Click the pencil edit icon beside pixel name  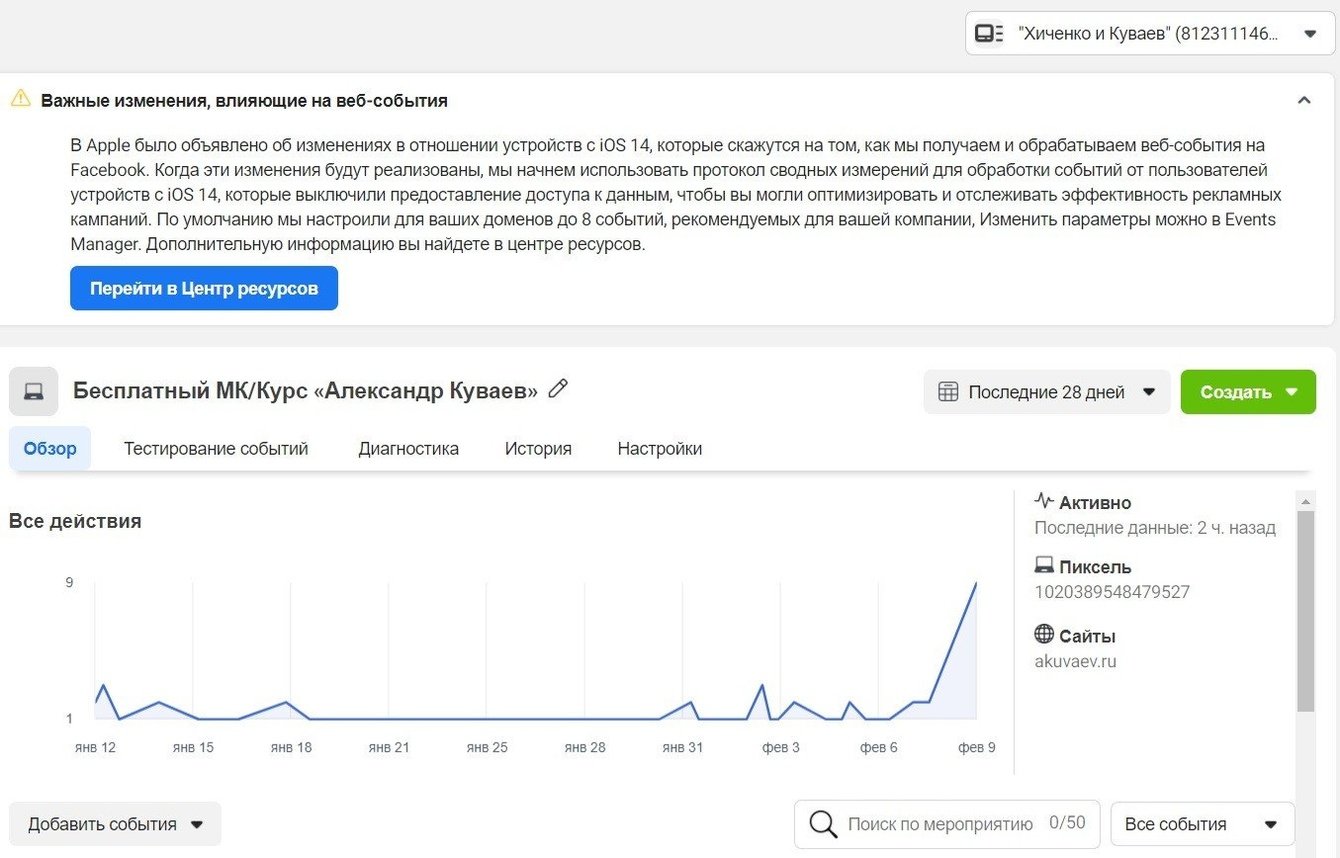(x=558, y=389)
